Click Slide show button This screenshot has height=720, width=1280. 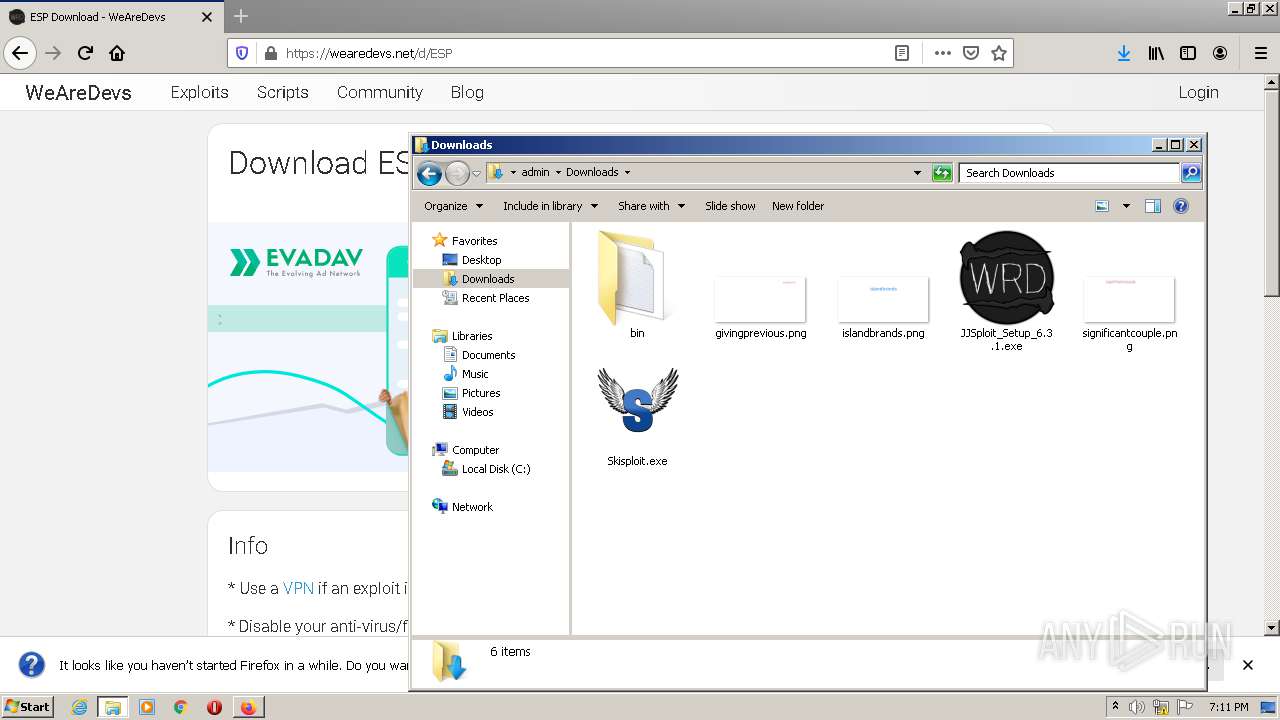(x=730, y=206)
